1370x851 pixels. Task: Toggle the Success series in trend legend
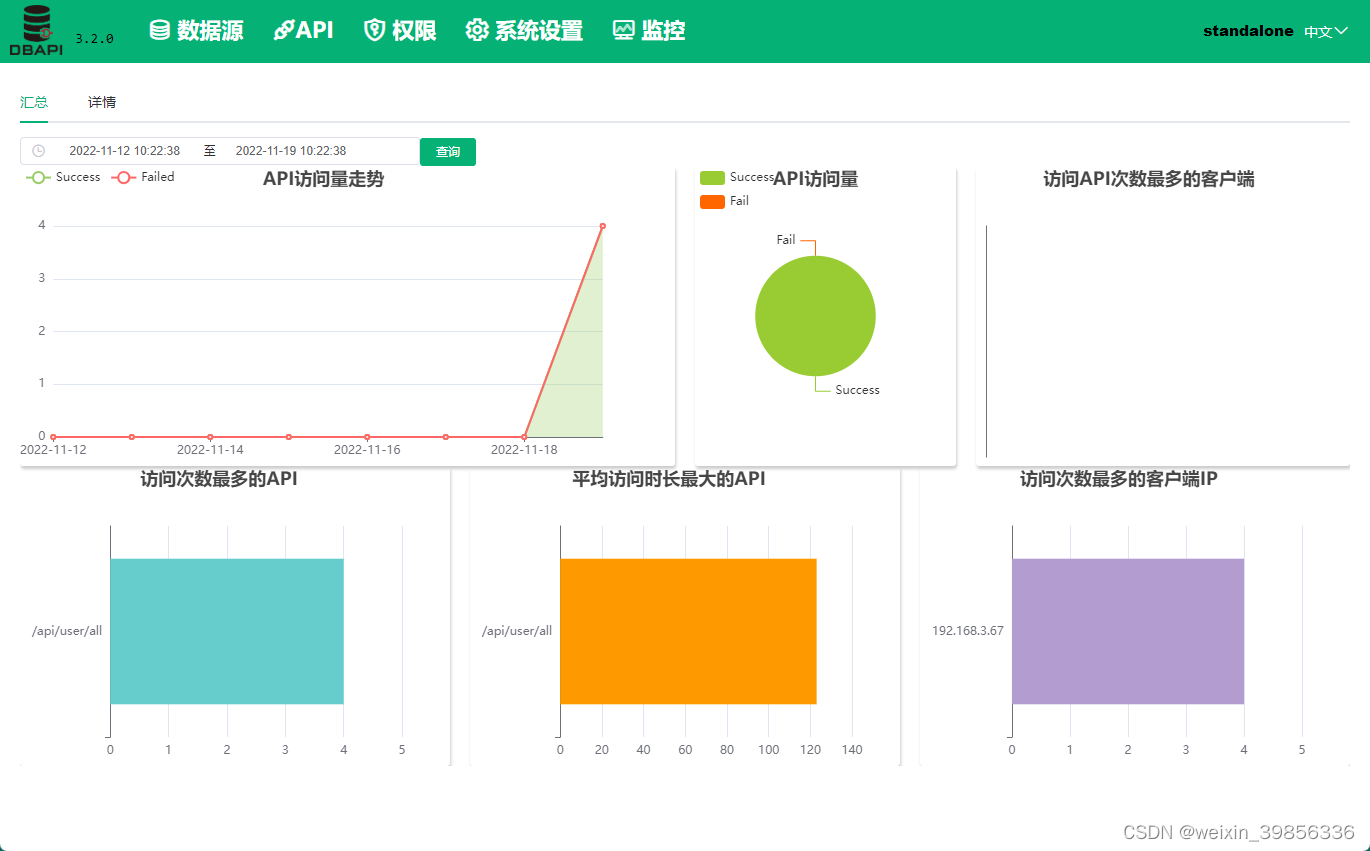[x=63, y=177]
